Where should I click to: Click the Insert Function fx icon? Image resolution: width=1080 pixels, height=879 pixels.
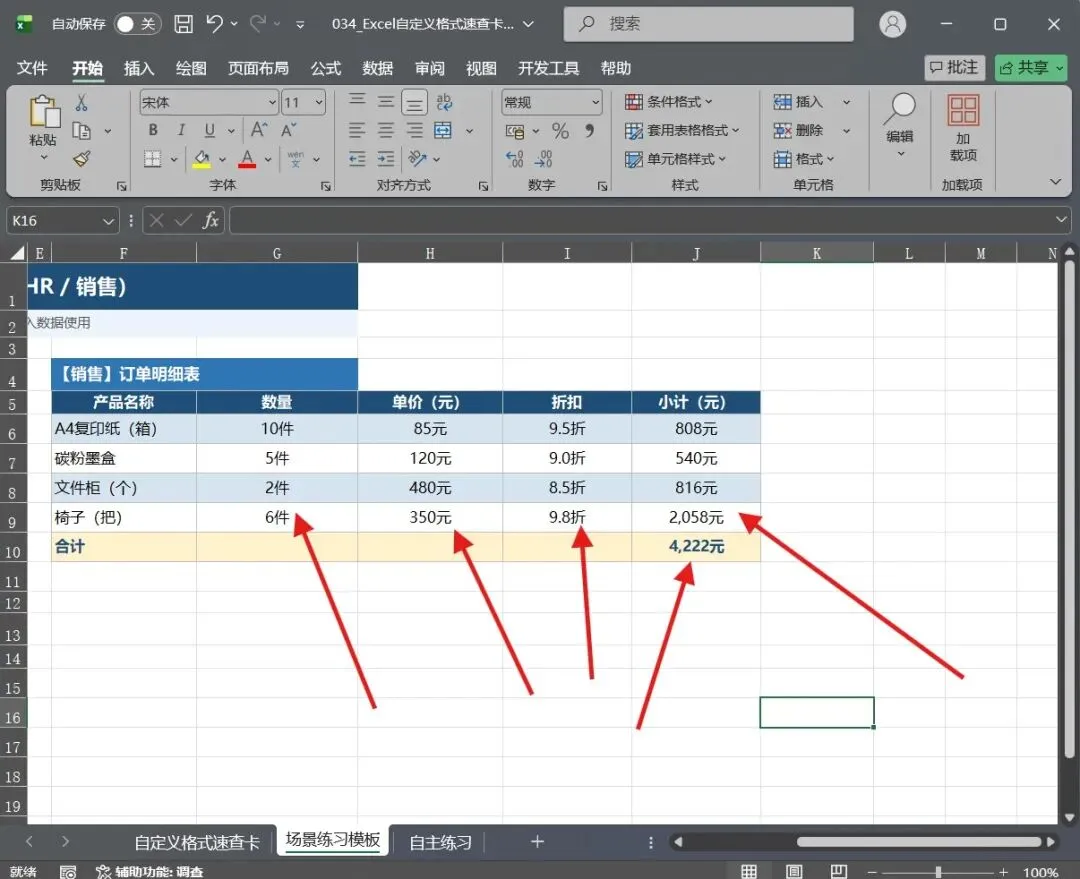coord(210,220)
